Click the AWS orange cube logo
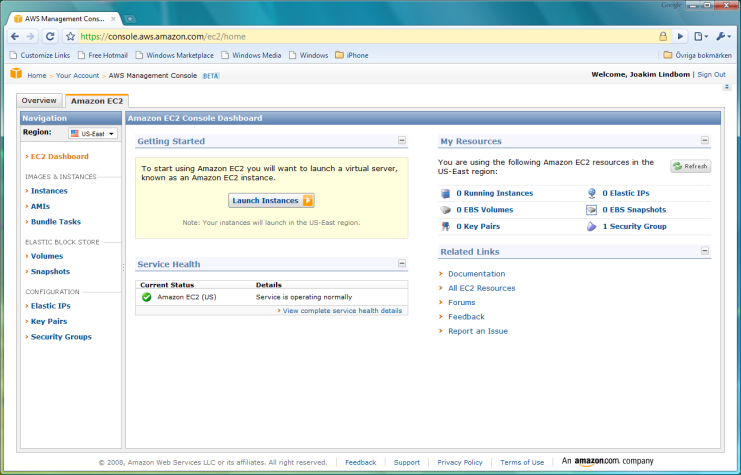The image size is (741, 475). tap(16, 74)
